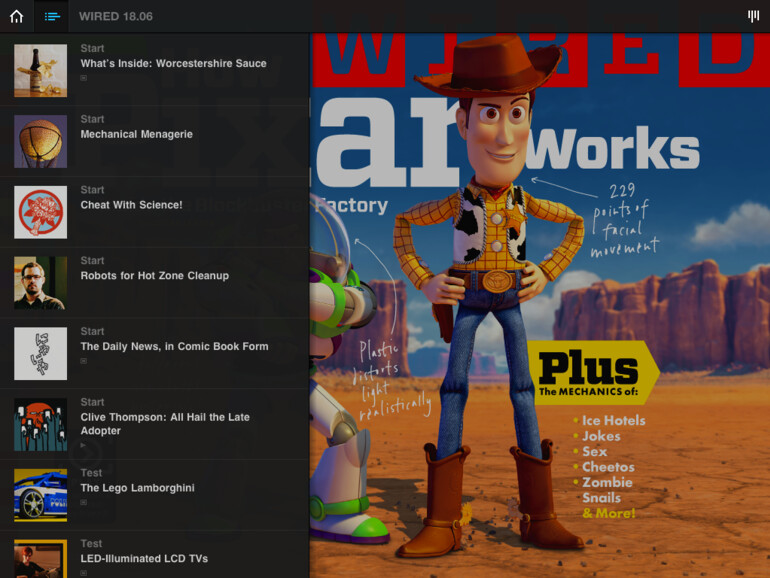Toggle the table of contents list icon

[x=52, y=16]
